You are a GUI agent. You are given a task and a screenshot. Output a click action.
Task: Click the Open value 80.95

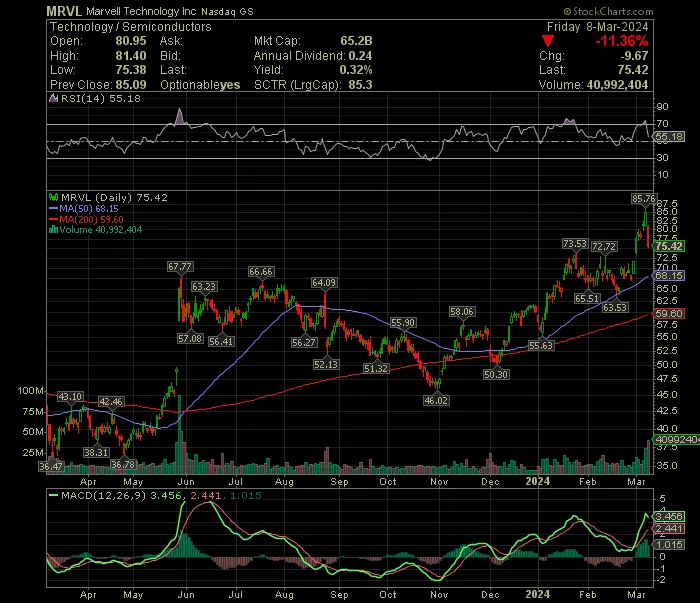click(x=131, y=41)
